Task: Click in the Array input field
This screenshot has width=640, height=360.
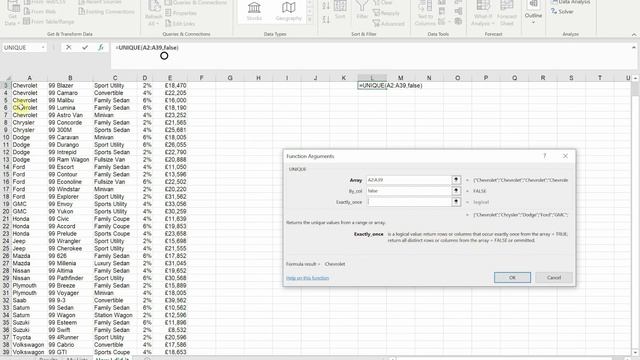Action: click(x=409, y=180)
